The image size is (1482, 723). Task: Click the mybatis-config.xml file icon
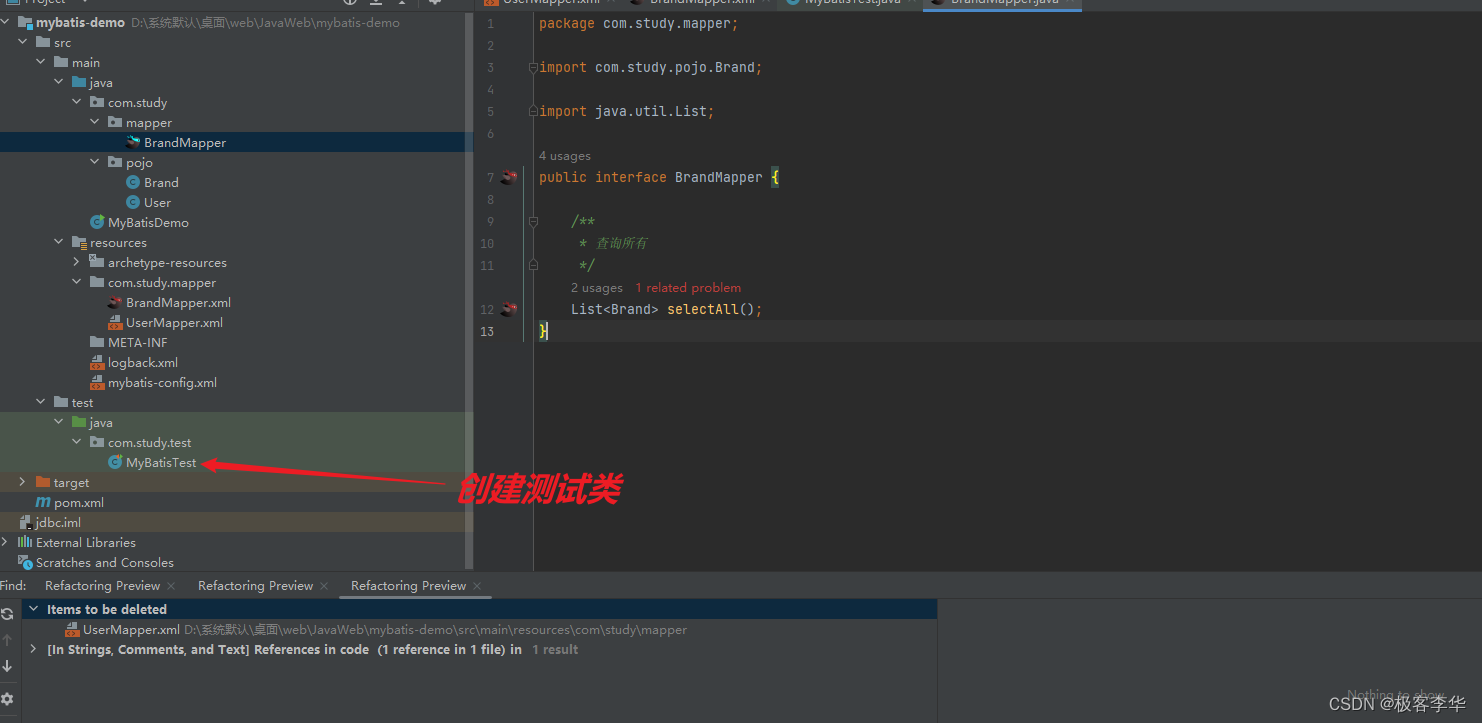(x=97, y=382)
